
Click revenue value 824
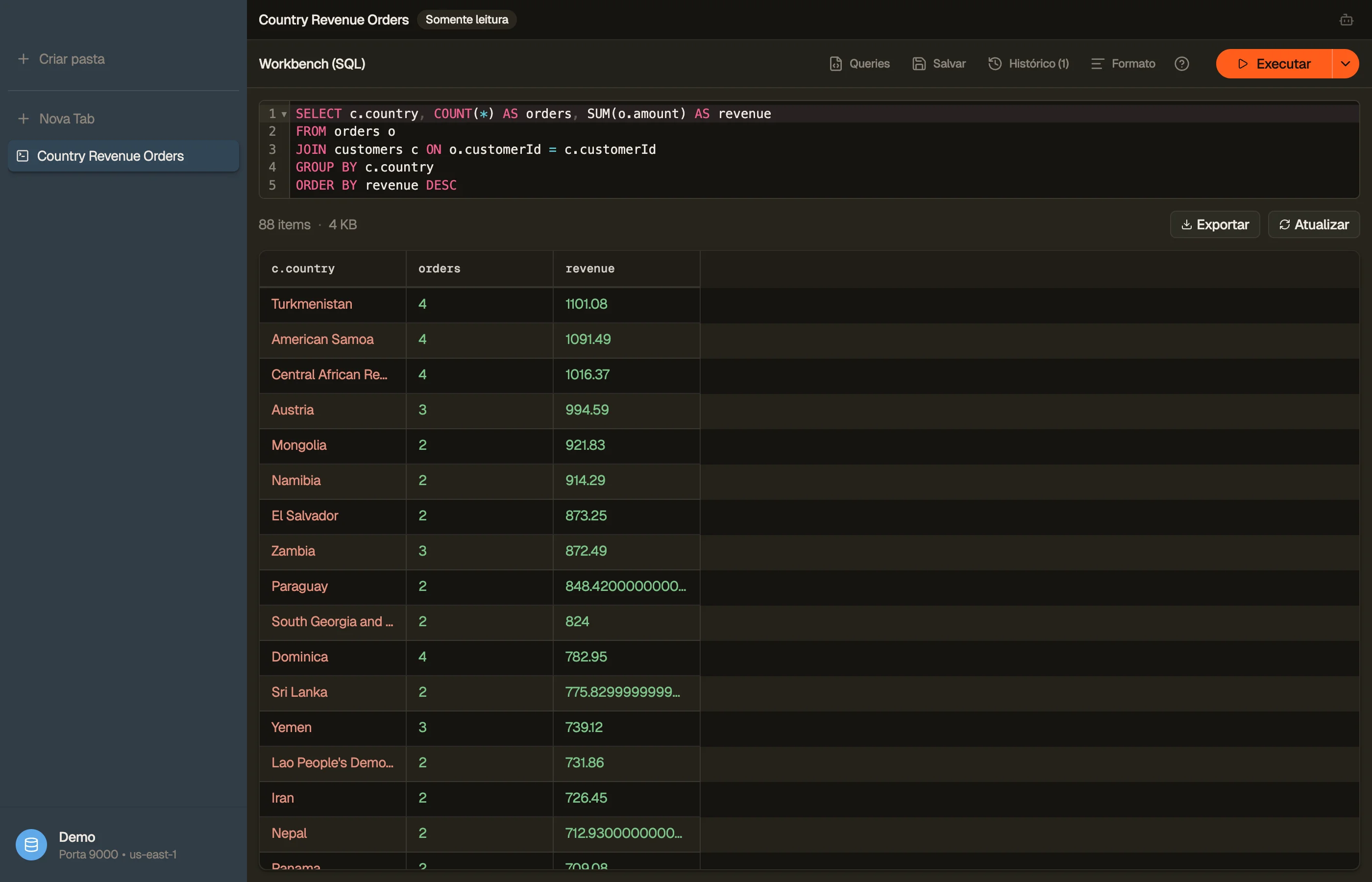pyautogui.click(x=577, y=622)
